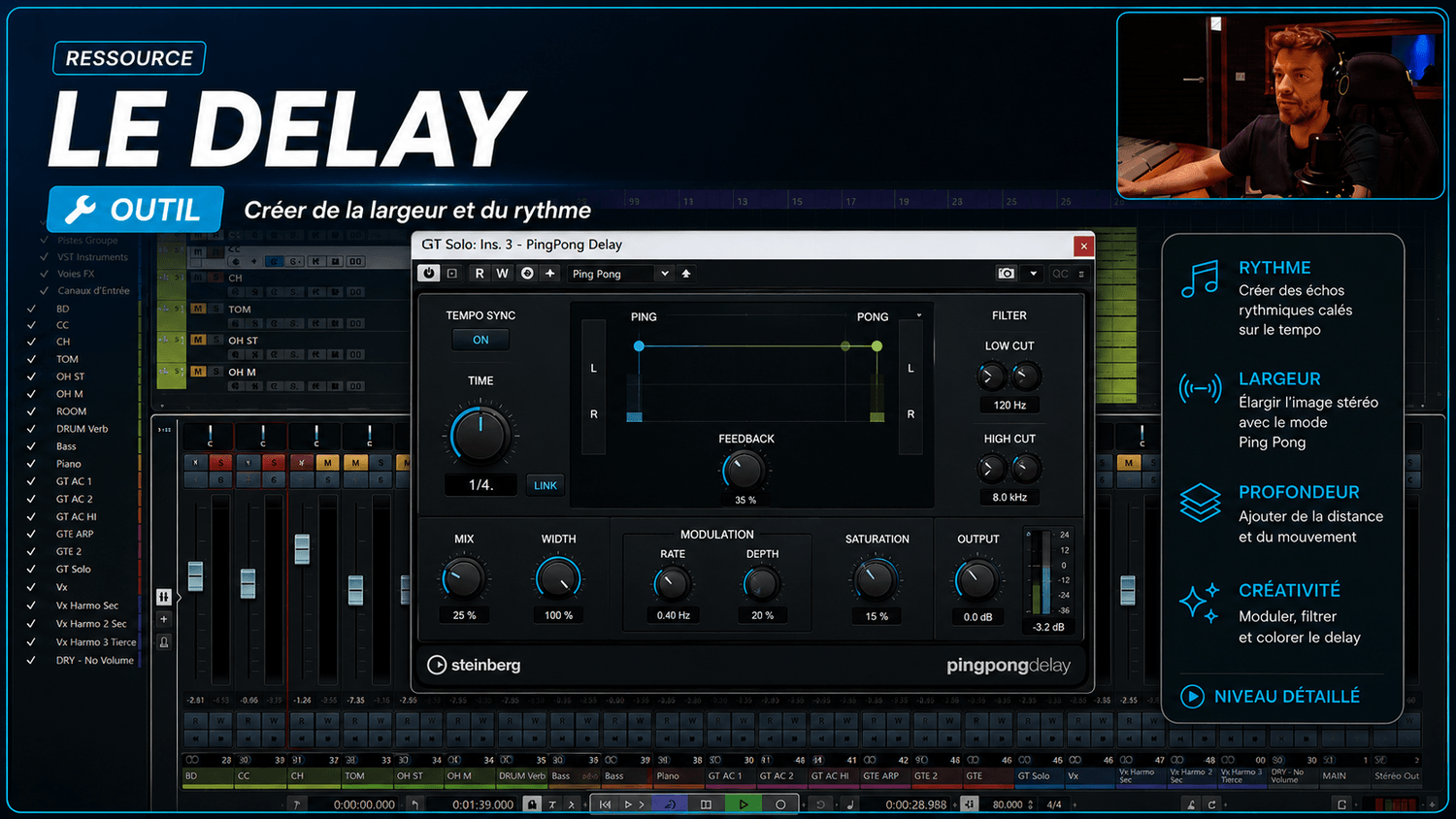
Task: Click the Play button in the transport bar
Action: pyautogui.click(x=744, y=804)
